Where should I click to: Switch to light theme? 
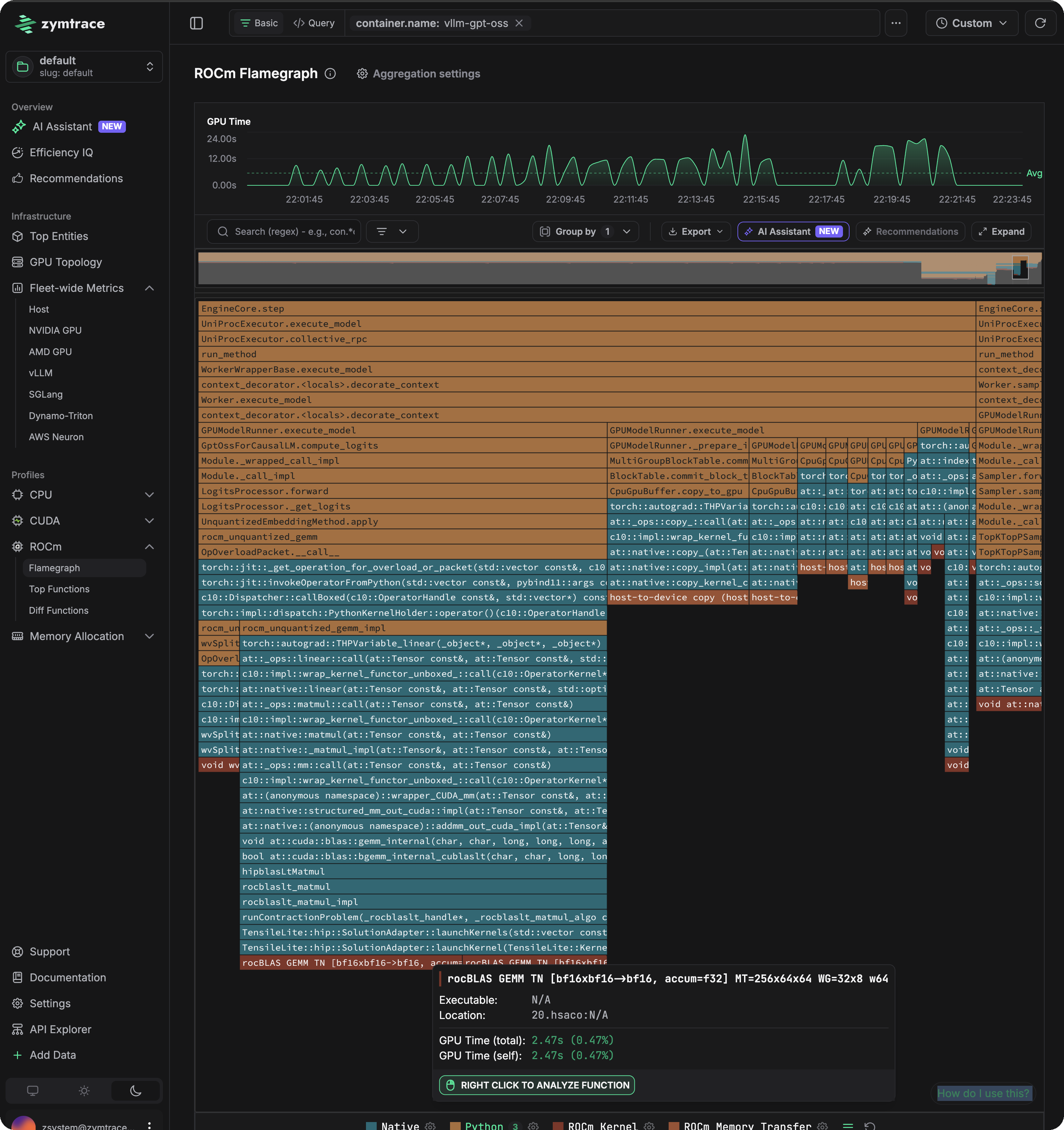pos(84,1090)
